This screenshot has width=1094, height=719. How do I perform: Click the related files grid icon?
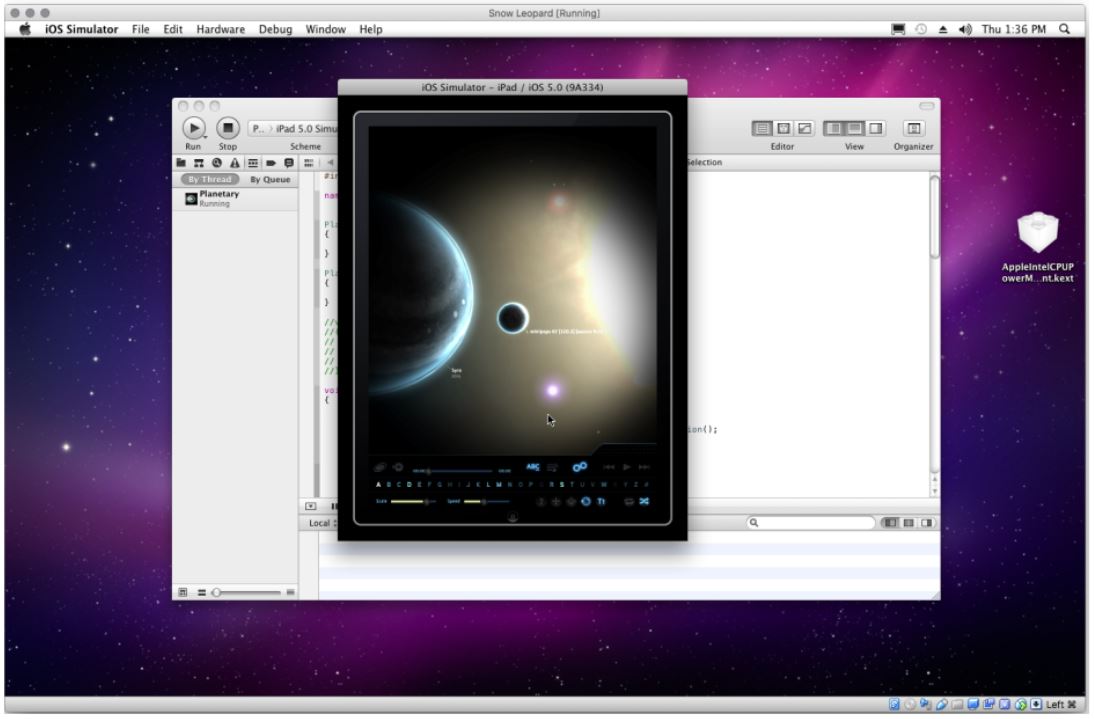pos(308,163)
